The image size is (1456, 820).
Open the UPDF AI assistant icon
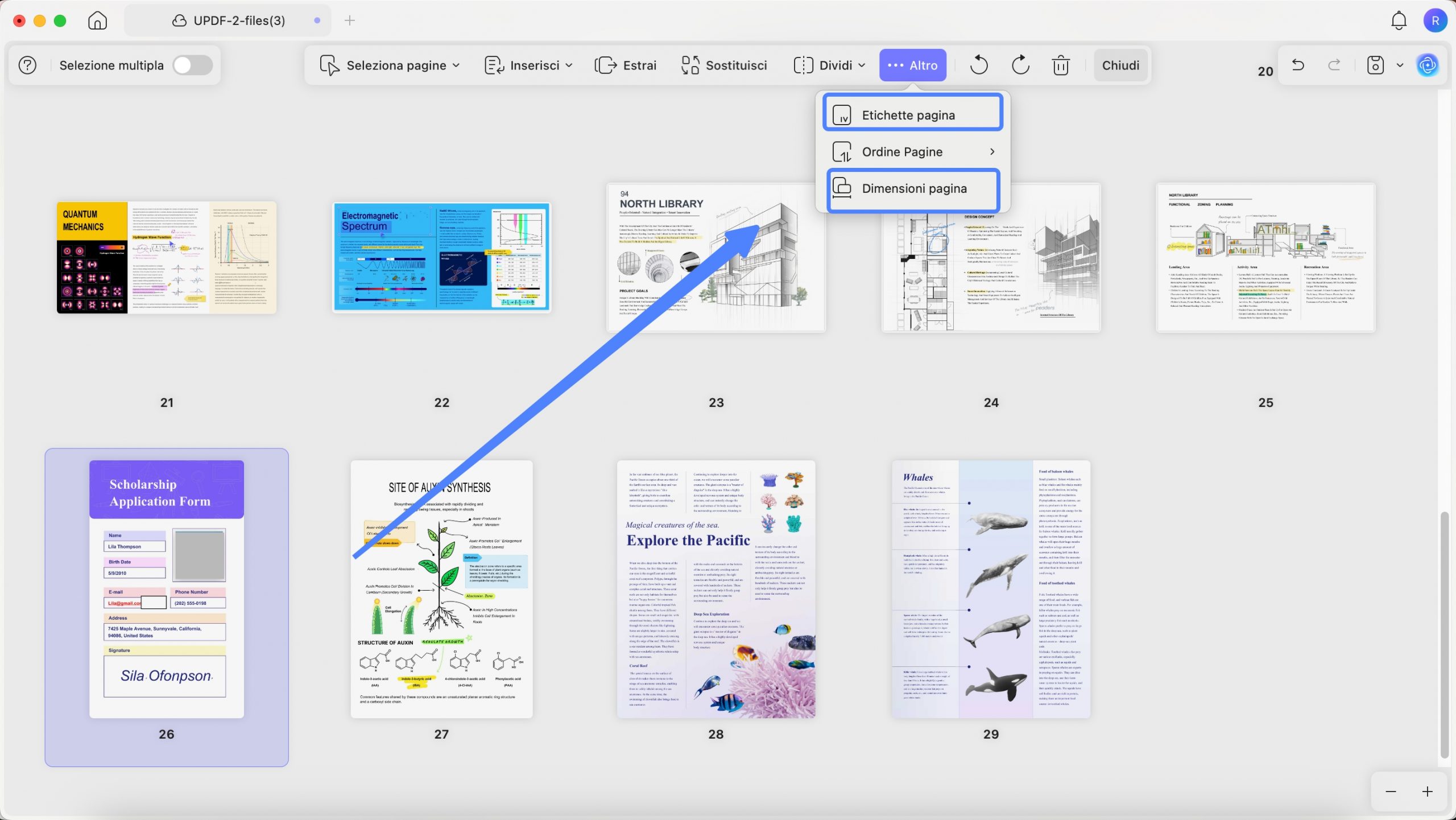coord(1428,65)
